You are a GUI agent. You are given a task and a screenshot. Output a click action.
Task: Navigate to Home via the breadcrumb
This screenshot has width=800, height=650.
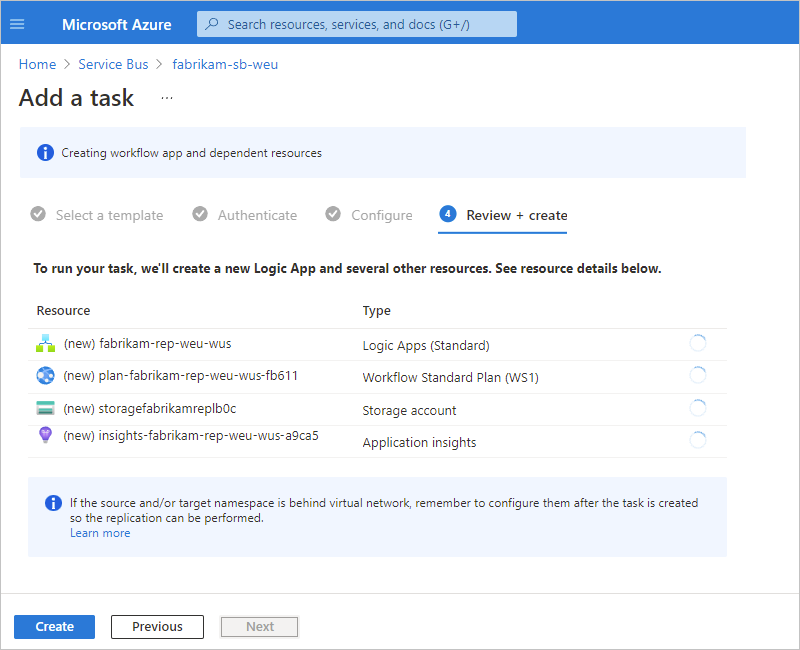[37, 64]
